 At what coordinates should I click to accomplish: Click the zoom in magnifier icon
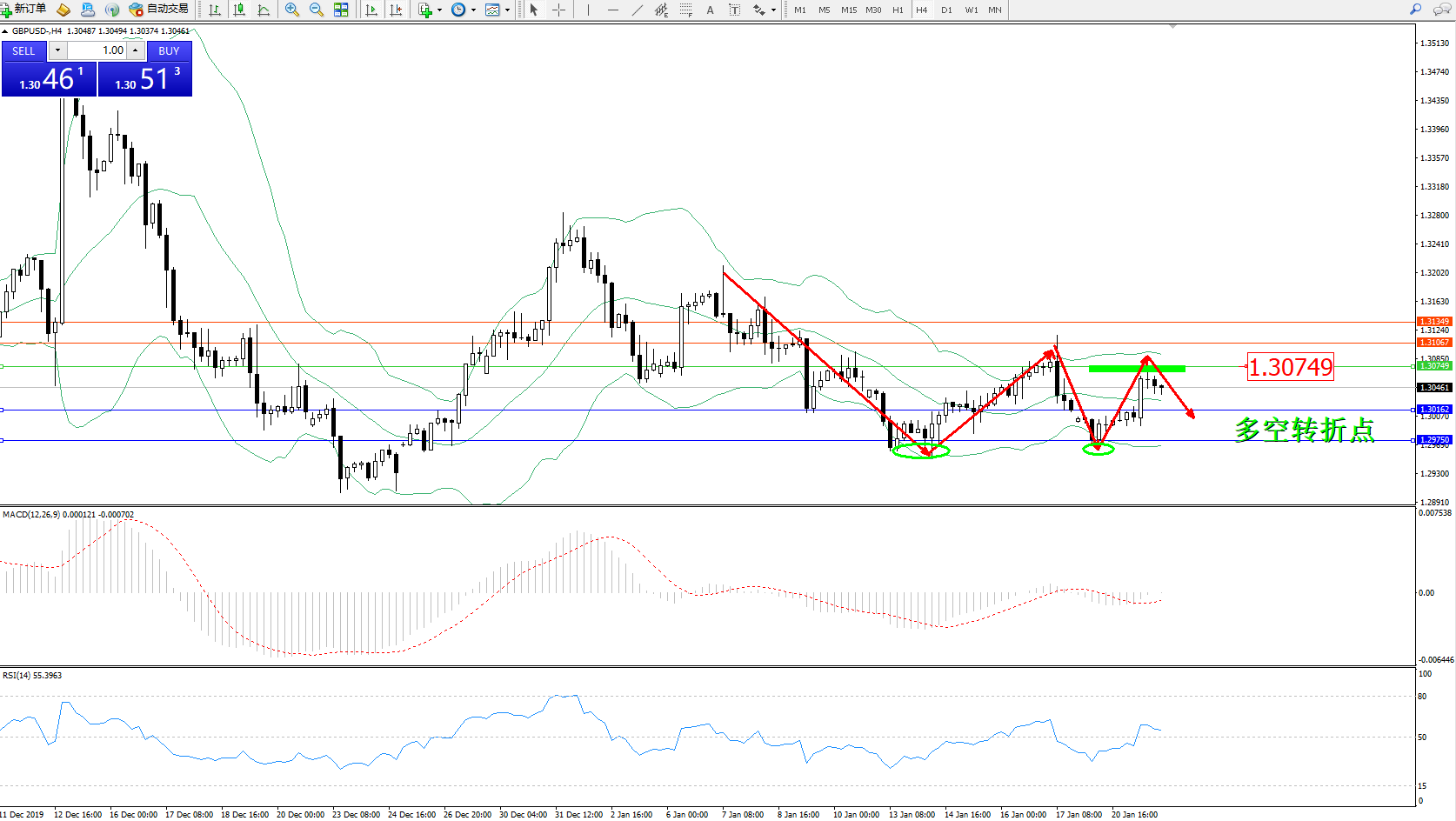(x=292, y=10)
